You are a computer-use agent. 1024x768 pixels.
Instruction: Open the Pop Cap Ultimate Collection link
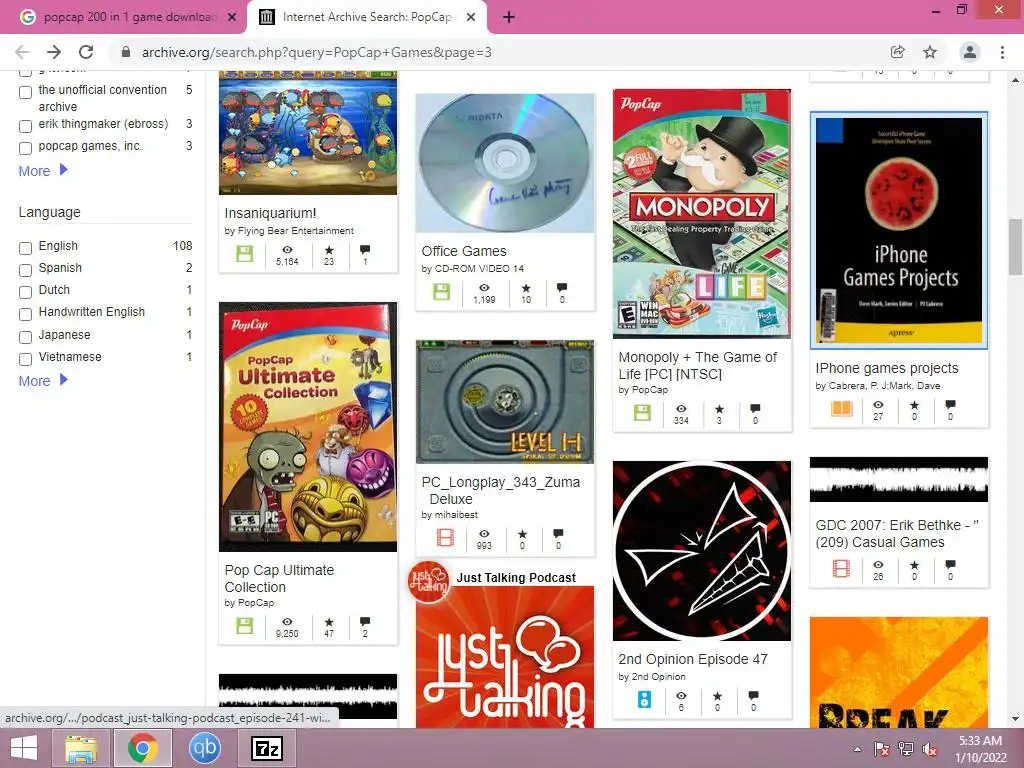(x=280, y=578)
